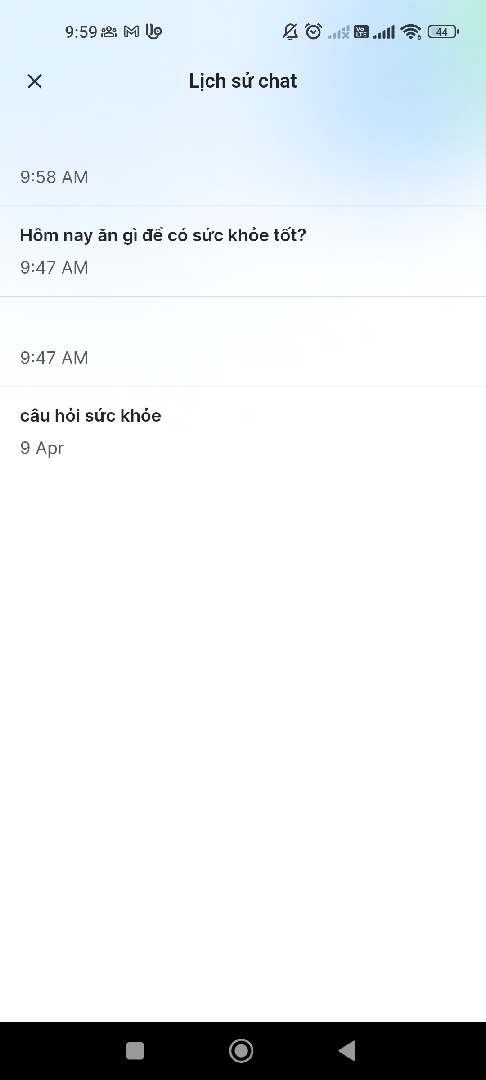This screenshot has width=486, height=1080.
Task: Tap the Gmail notification icon in status bar
Action: pos(131,32)
